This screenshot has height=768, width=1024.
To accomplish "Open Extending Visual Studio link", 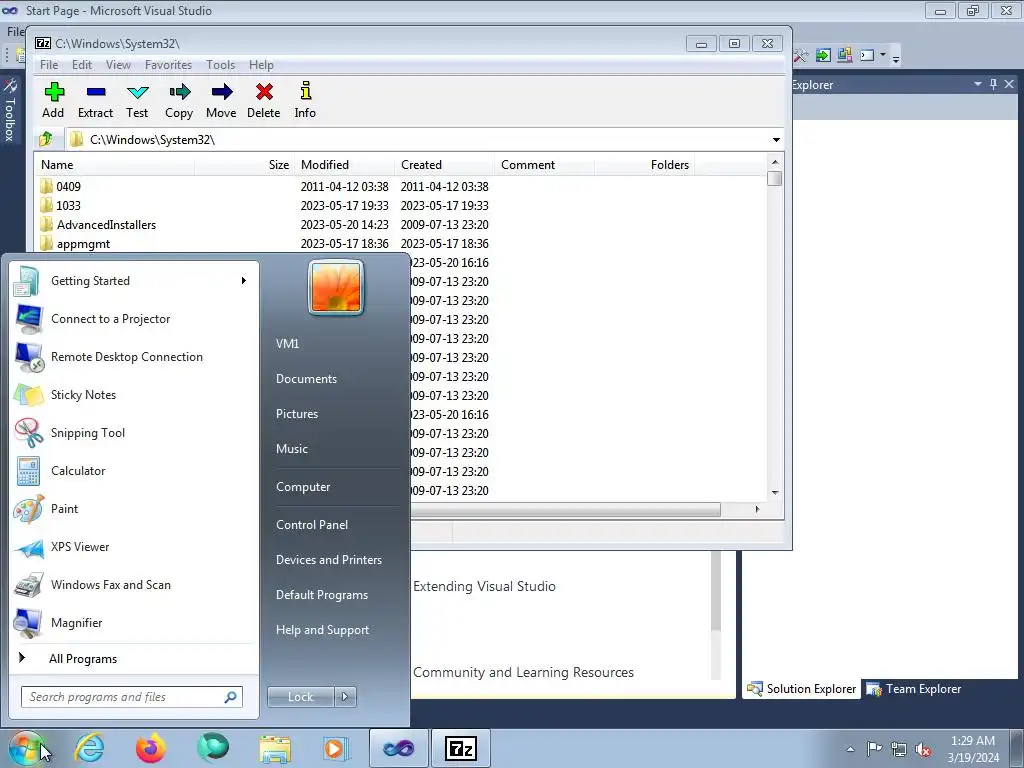I will pos(485,586).
